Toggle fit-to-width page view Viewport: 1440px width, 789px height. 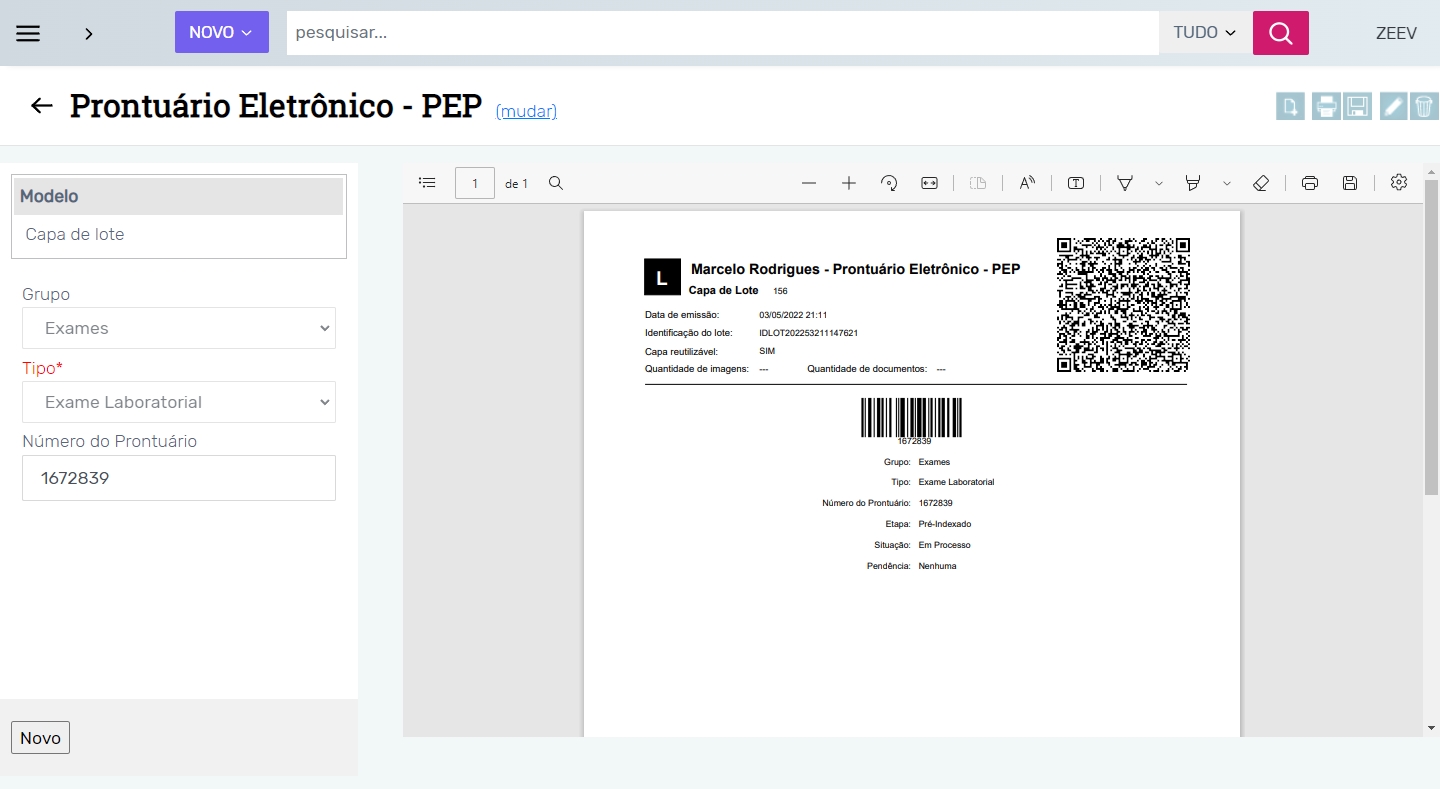(929, 183)
